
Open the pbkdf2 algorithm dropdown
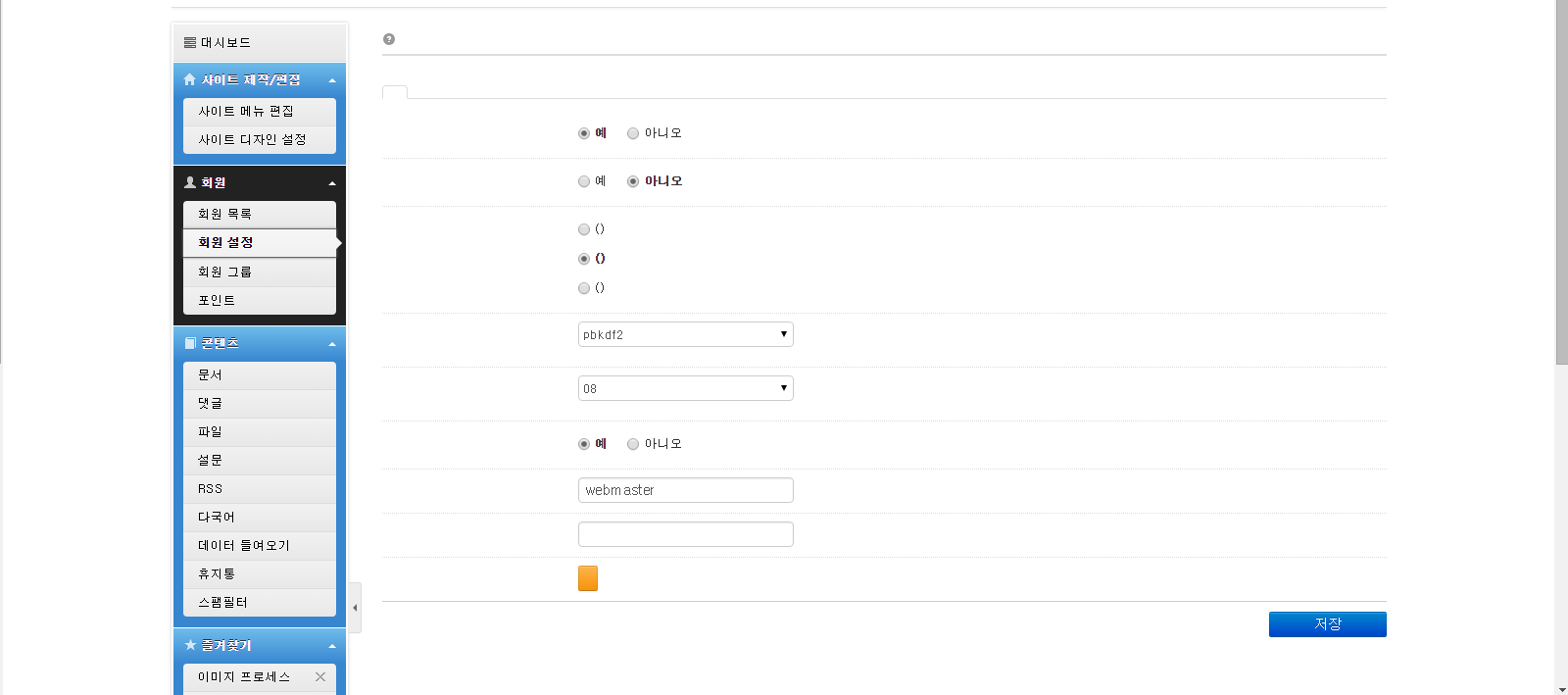(x=685, y=334)
